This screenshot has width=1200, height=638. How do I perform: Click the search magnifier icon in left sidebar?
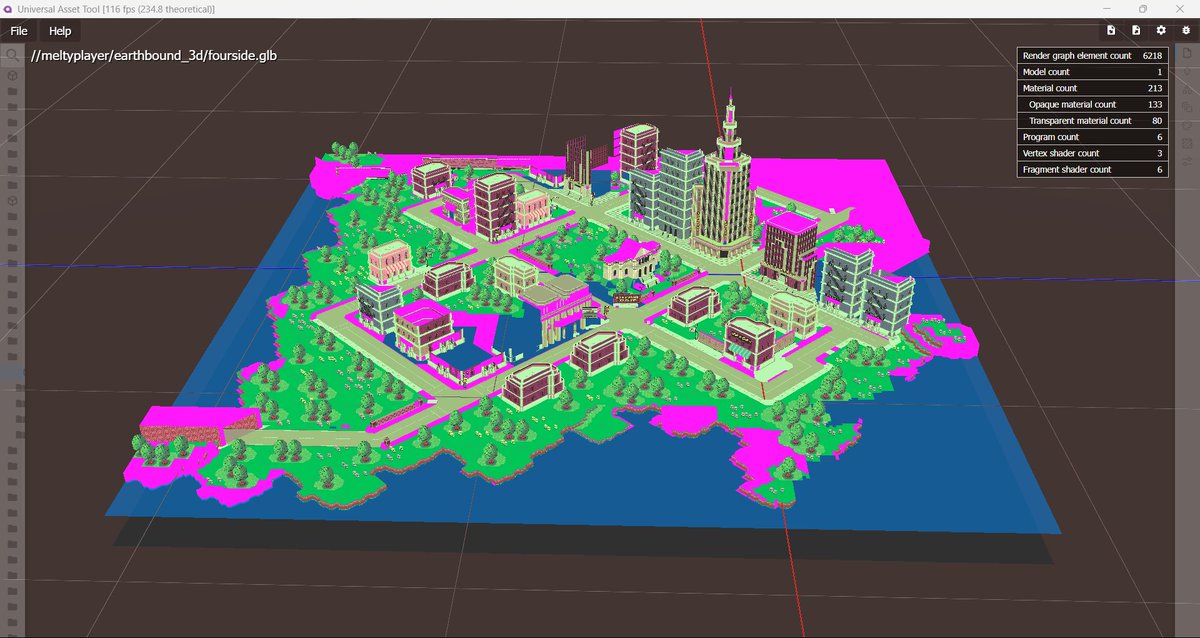tap(12, 54)
